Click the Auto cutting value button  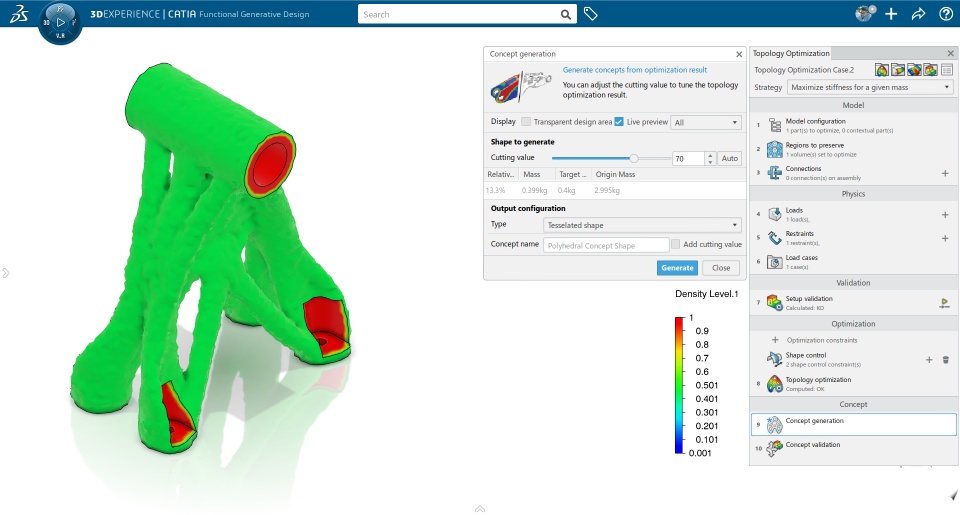[729, 158]
